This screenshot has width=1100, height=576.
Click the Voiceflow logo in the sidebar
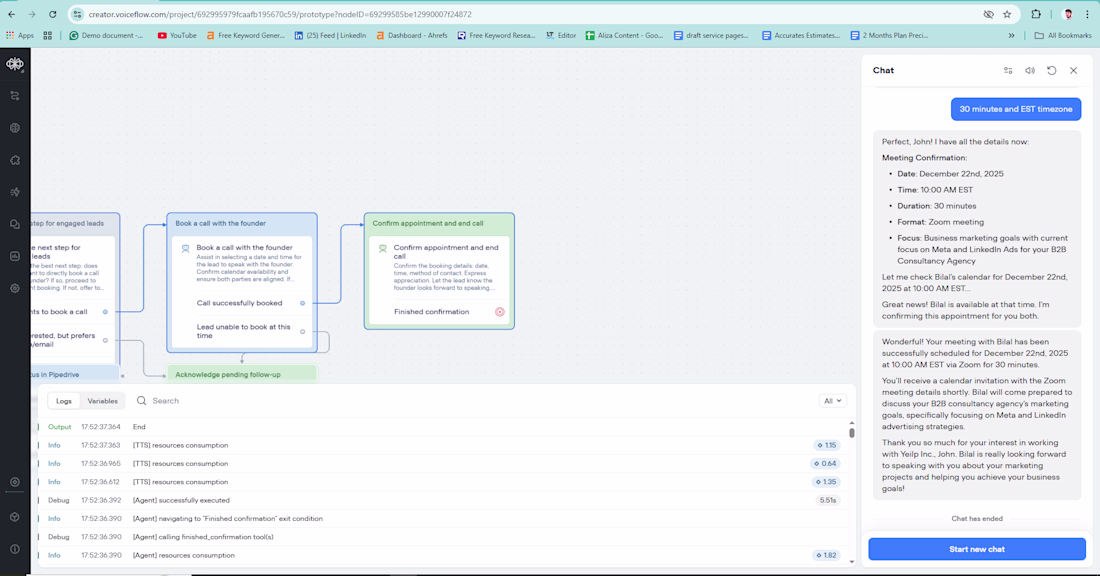tap(15, 64)
